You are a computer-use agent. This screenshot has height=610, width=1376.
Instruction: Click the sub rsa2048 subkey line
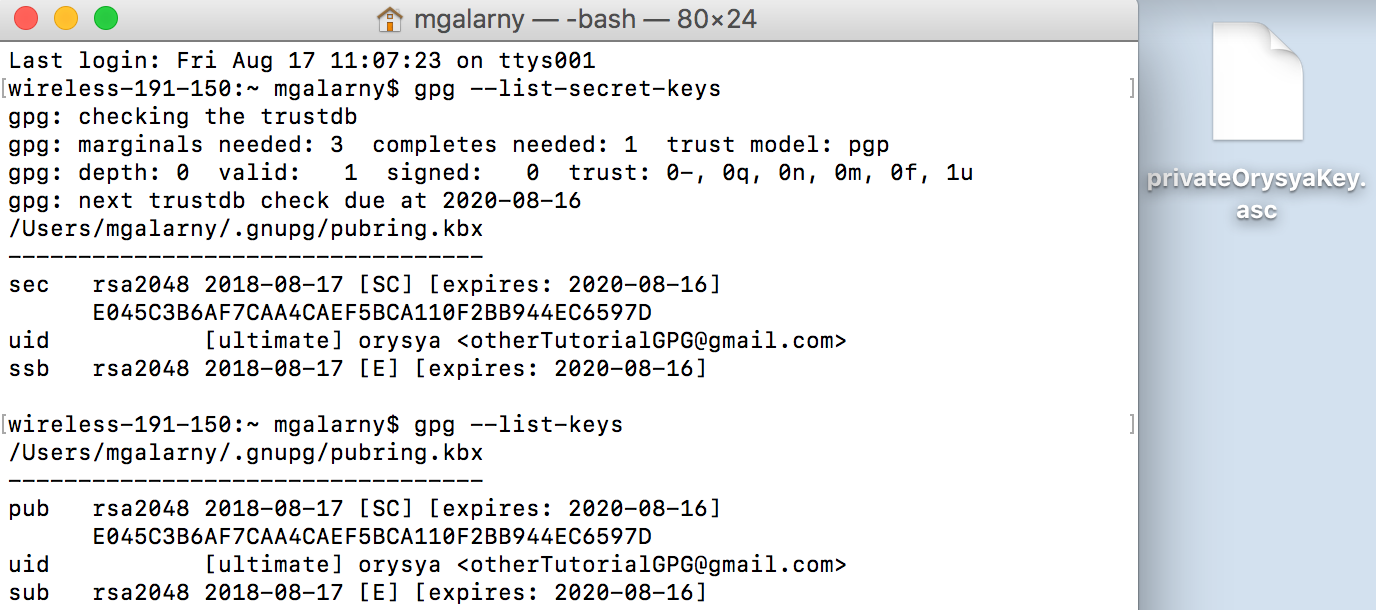click(357, 593)
